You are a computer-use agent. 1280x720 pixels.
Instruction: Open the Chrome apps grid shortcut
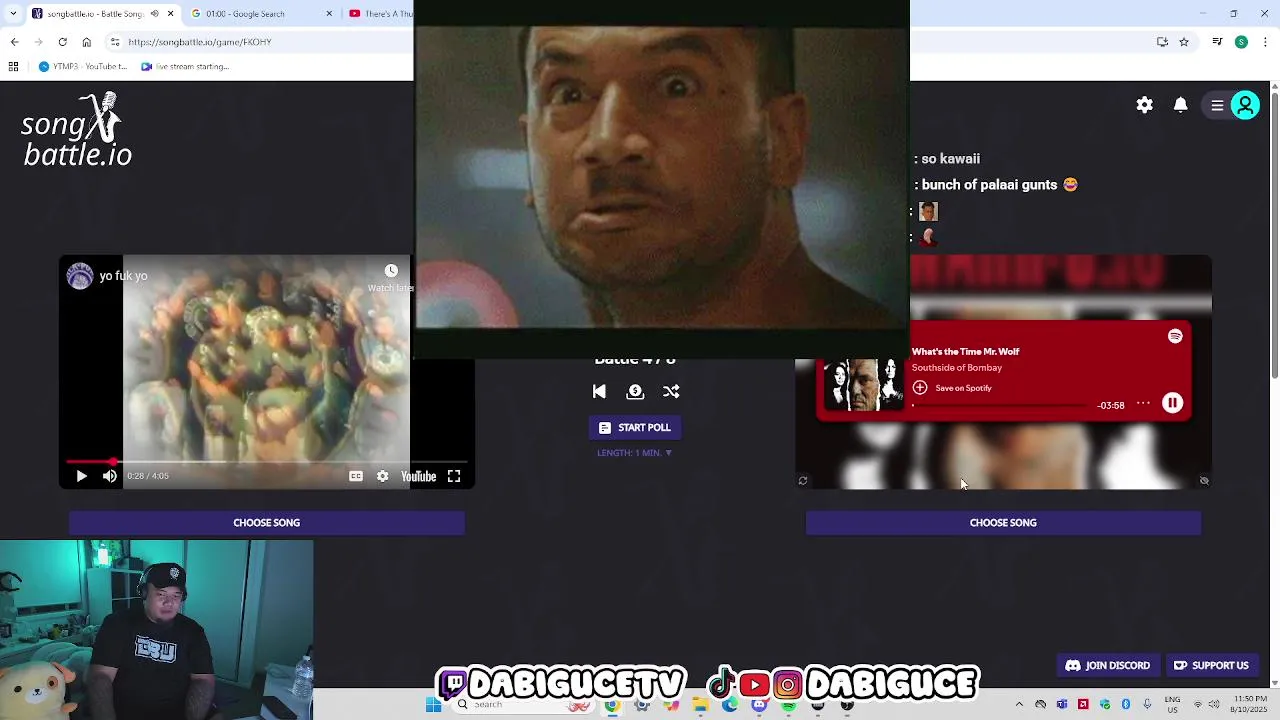[13, 67]
